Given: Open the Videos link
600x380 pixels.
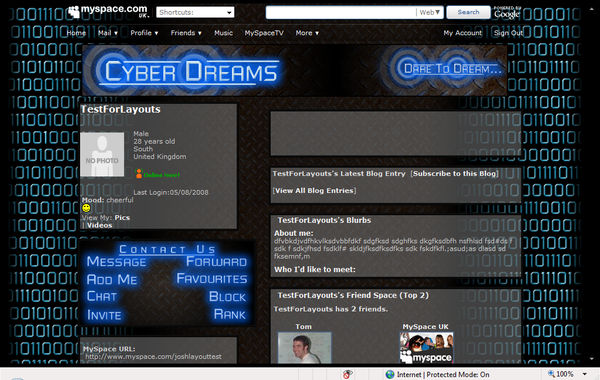Looking at the screenshot, I should pos(99,225).
